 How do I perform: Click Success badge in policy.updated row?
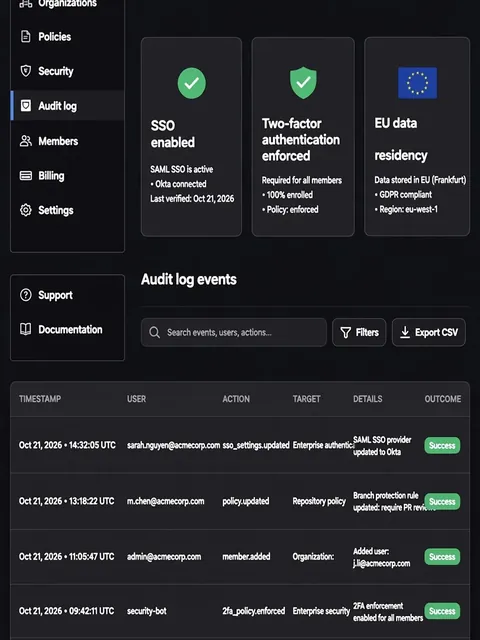pos(442,501)
